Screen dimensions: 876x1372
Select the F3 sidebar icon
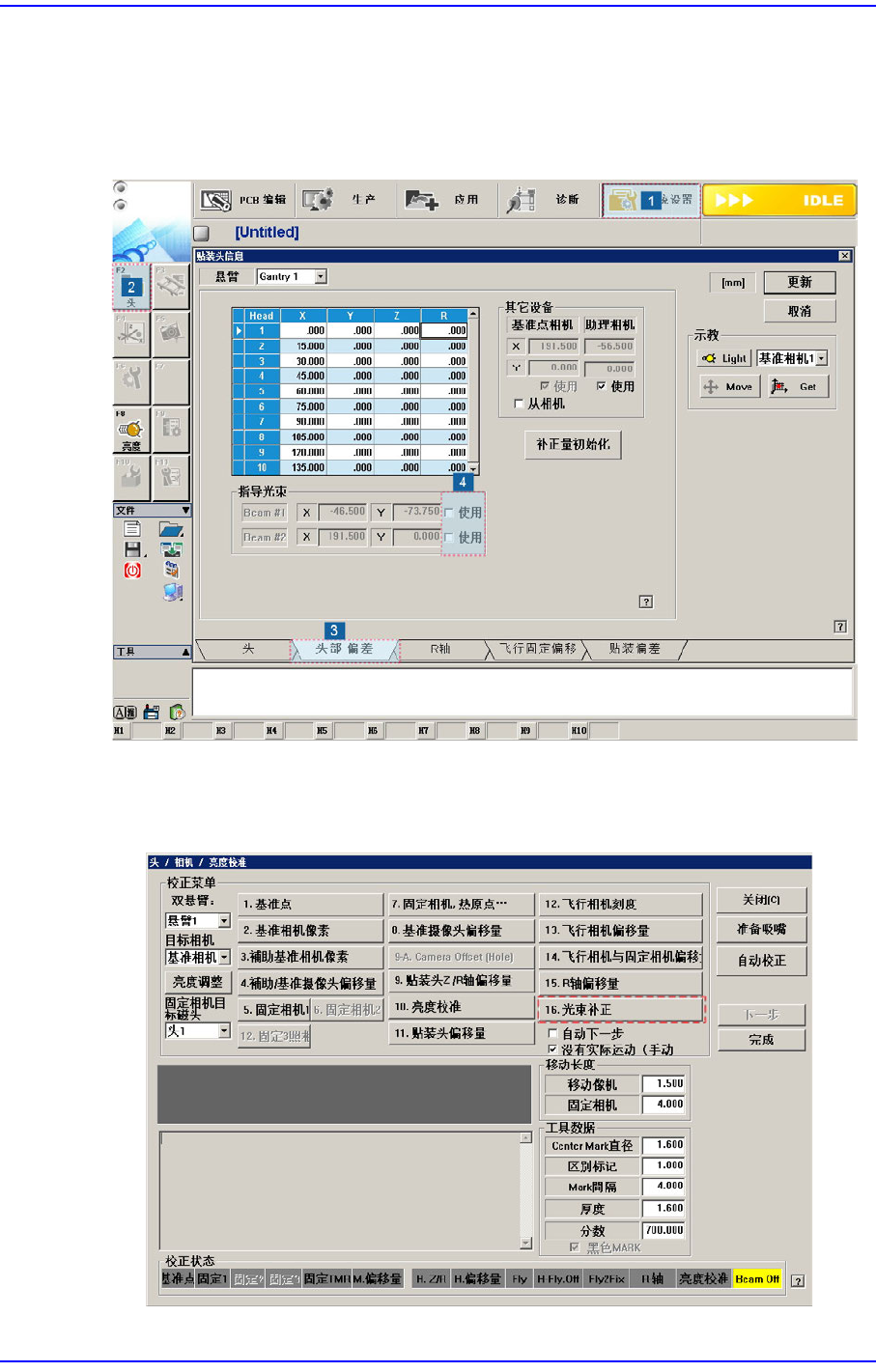click(x=171, y=287)
